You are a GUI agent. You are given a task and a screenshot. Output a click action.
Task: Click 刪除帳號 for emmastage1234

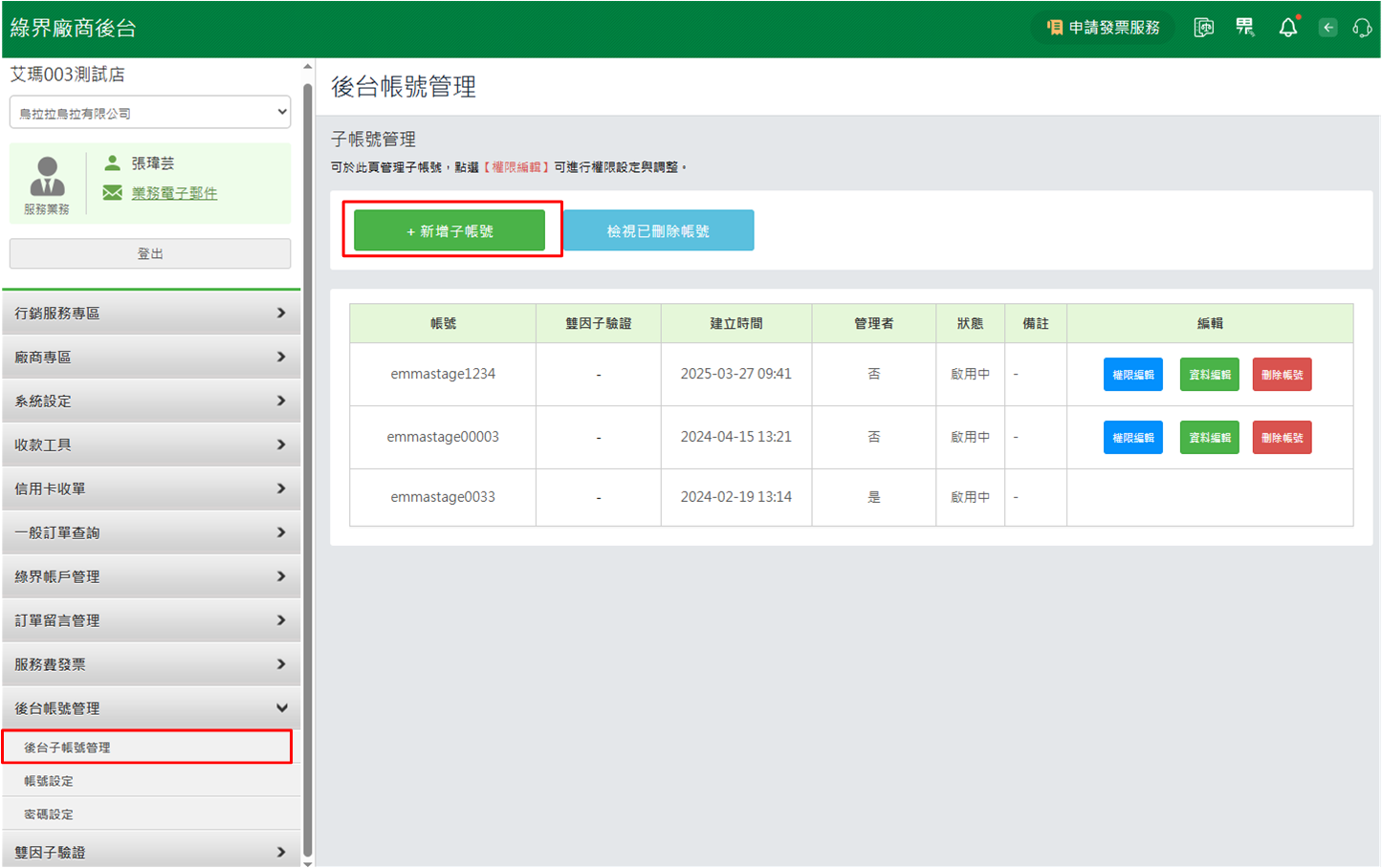point(1283,375)
